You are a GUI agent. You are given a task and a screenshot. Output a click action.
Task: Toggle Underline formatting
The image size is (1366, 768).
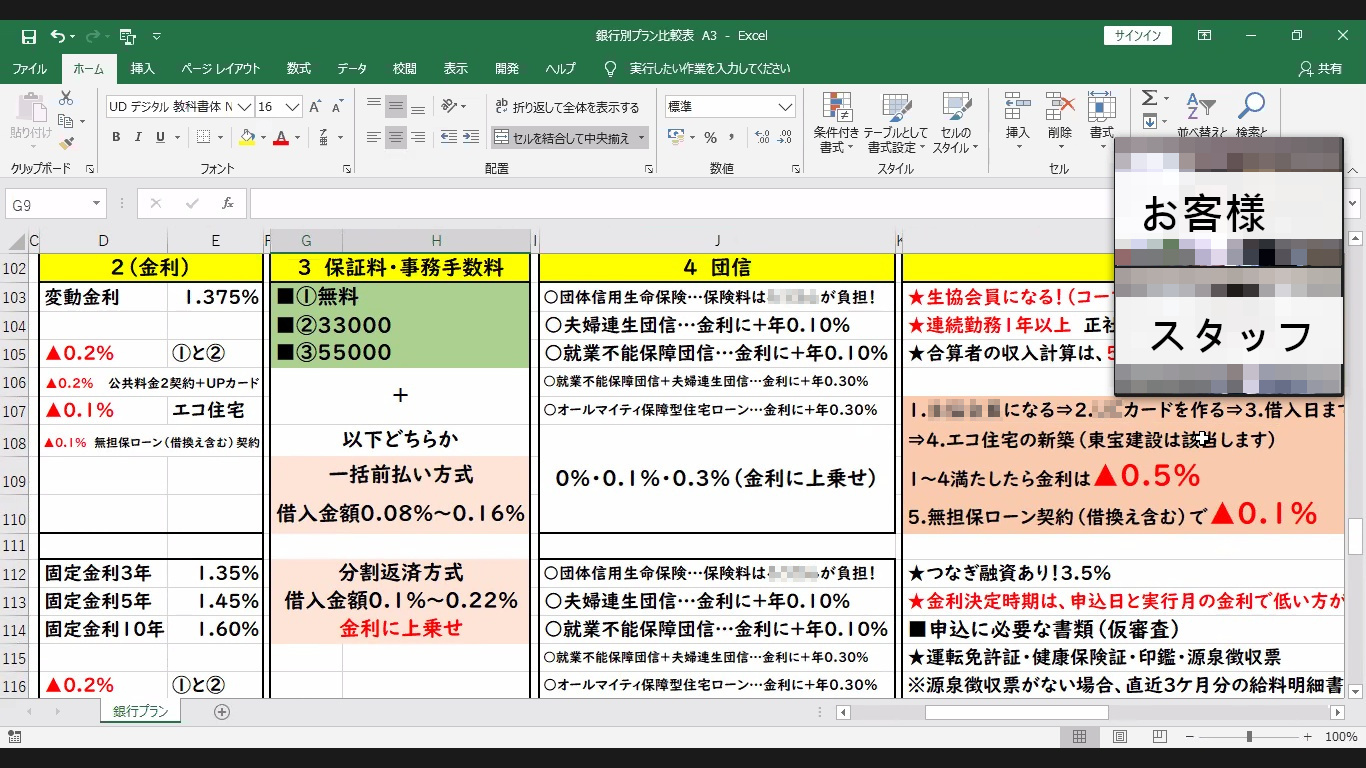(x=160, y=137)
